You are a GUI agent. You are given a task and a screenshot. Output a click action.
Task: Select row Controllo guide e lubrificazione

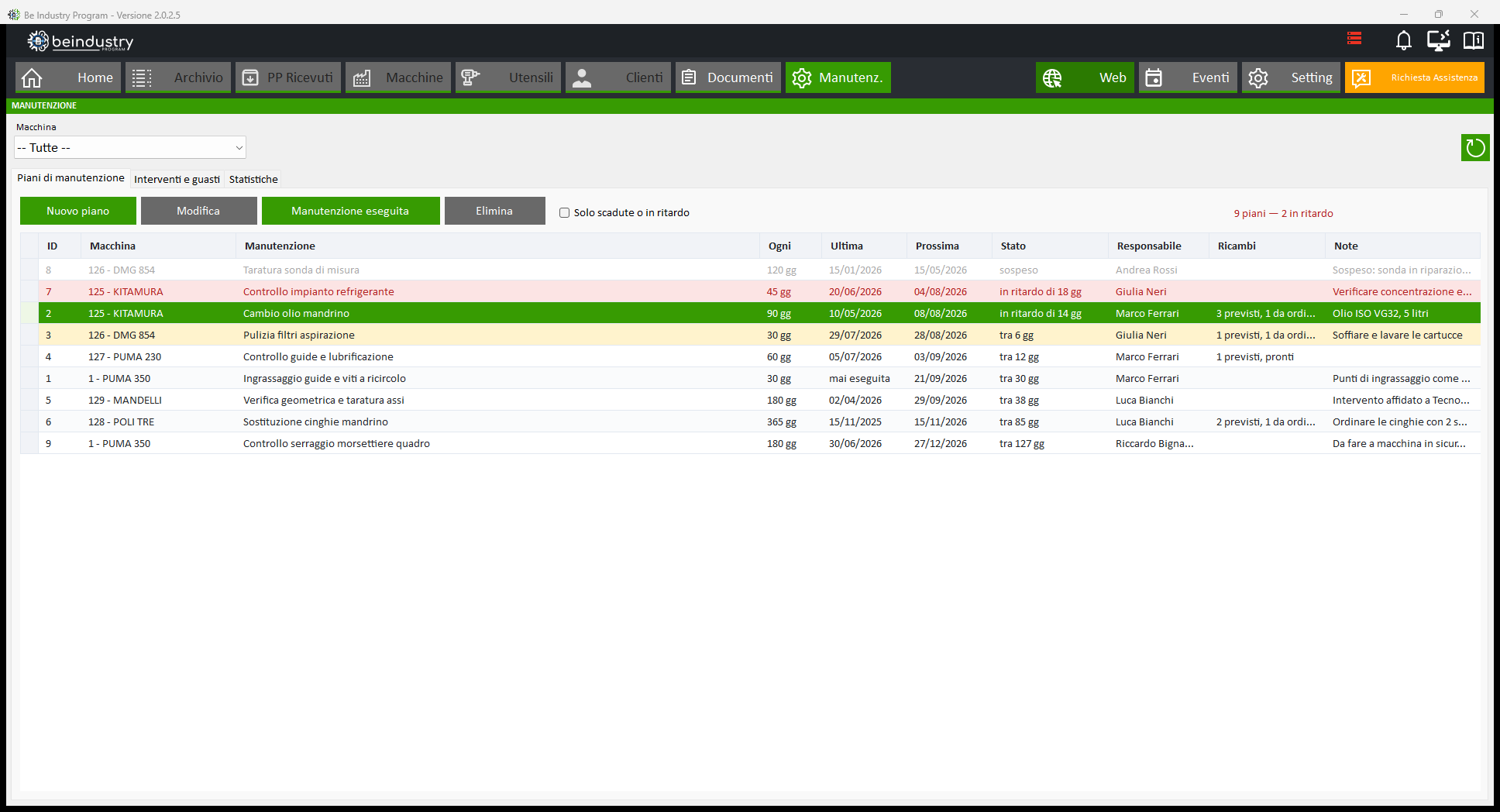(750, 356)
